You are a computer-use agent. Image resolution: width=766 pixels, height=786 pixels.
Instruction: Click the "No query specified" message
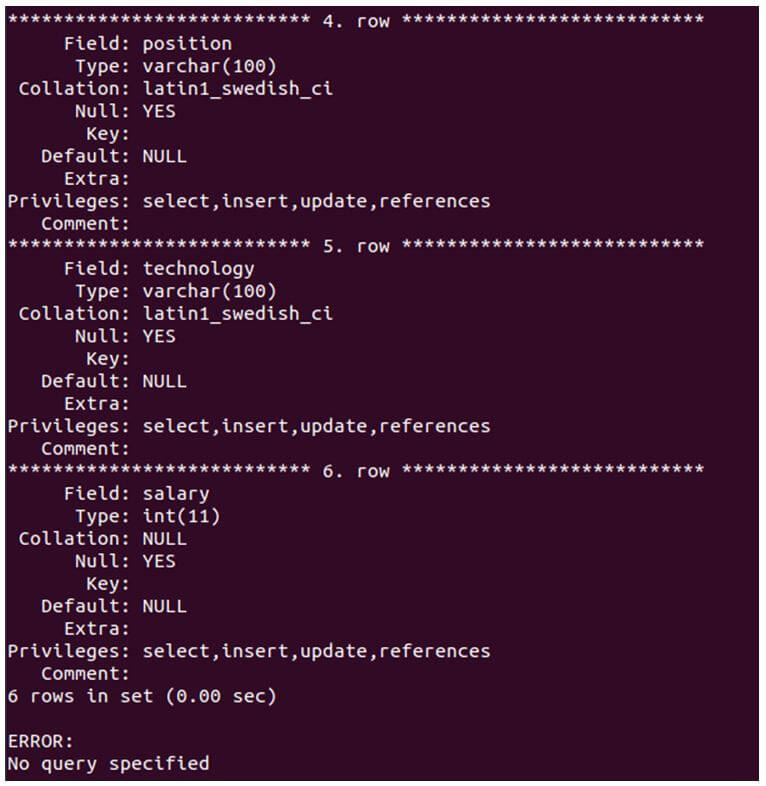click(108, 764)
